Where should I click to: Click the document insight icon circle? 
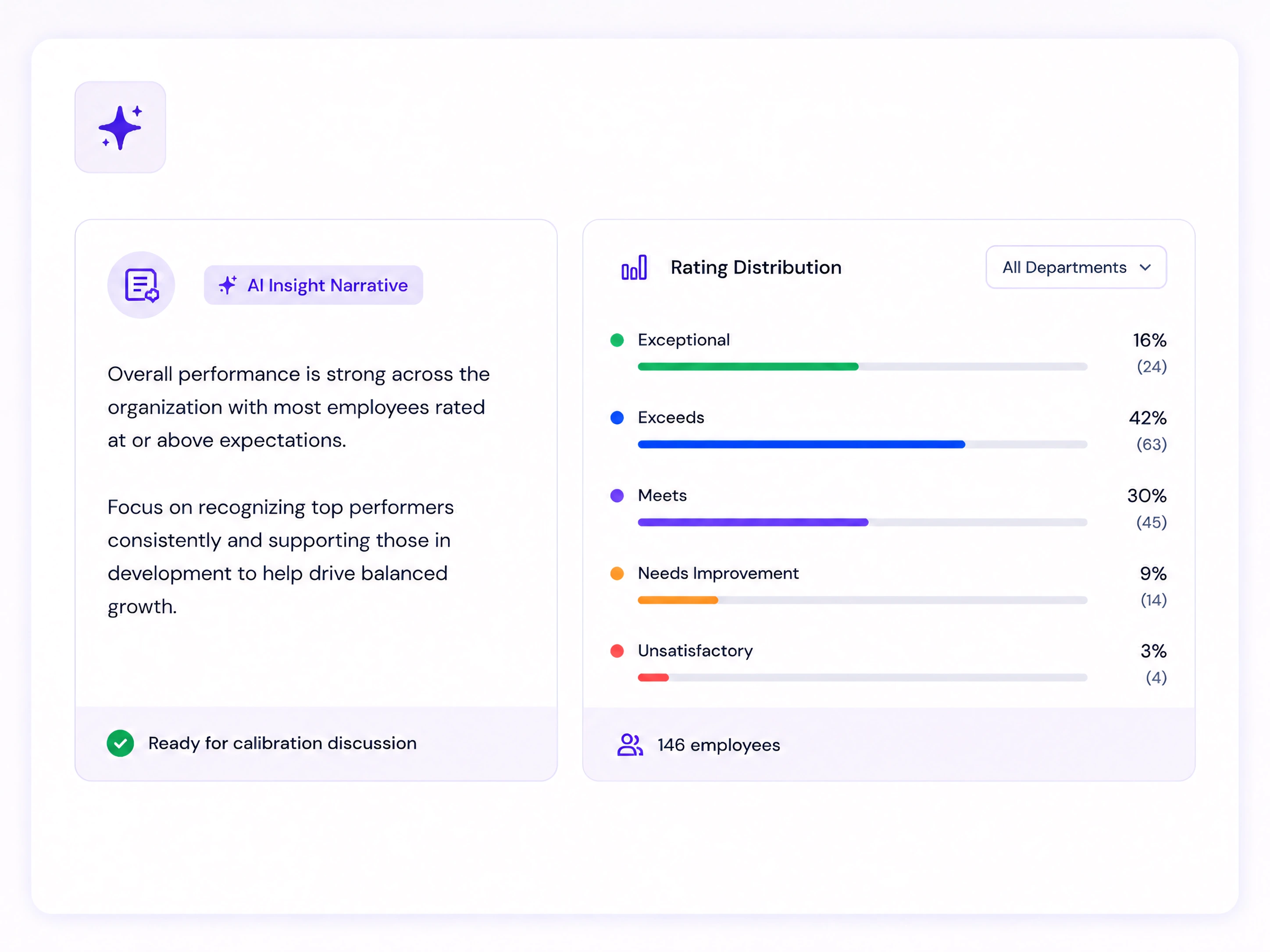tap(141, 284)
